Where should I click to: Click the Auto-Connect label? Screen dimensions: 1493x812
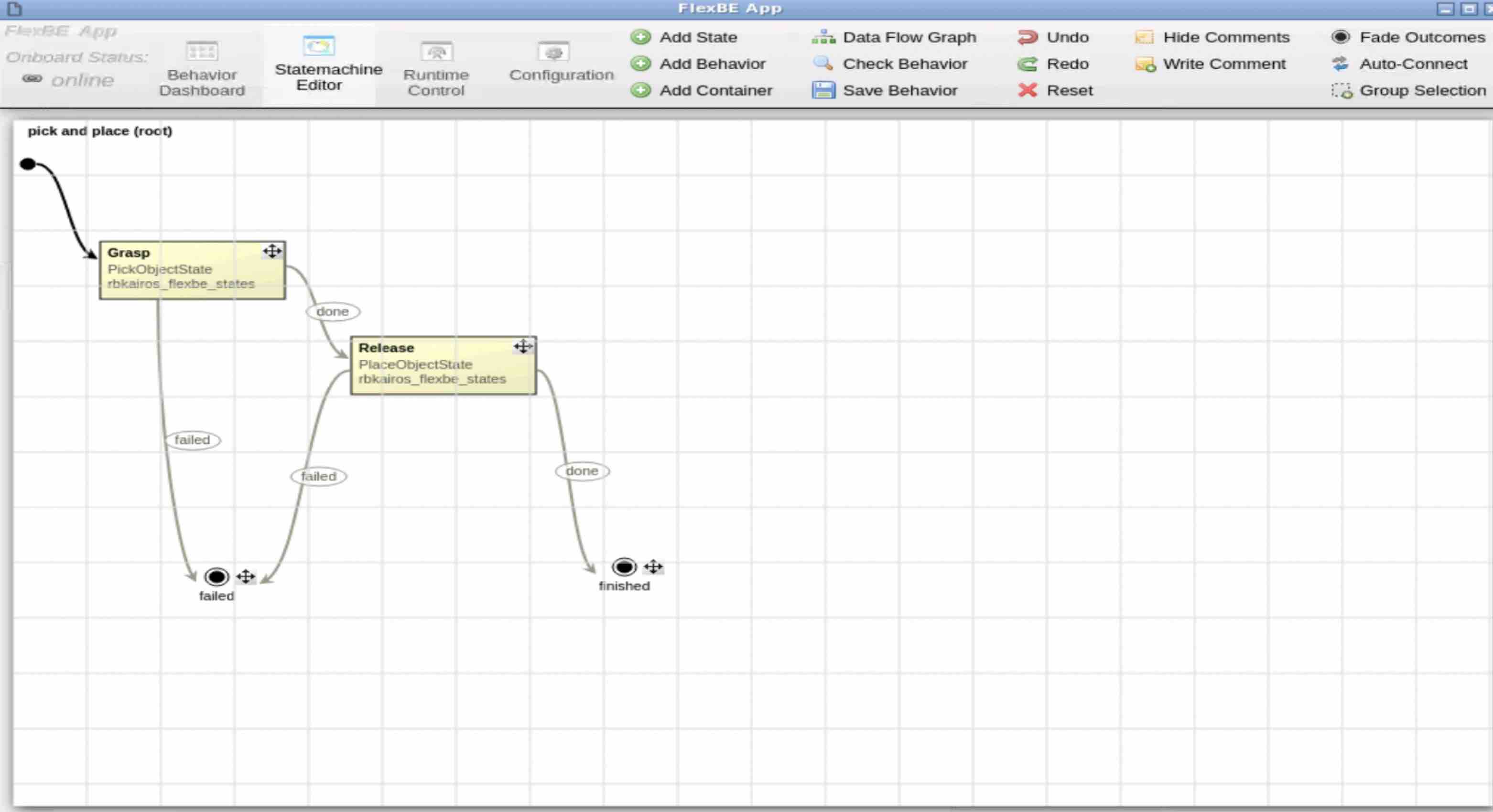point(1414,64)
